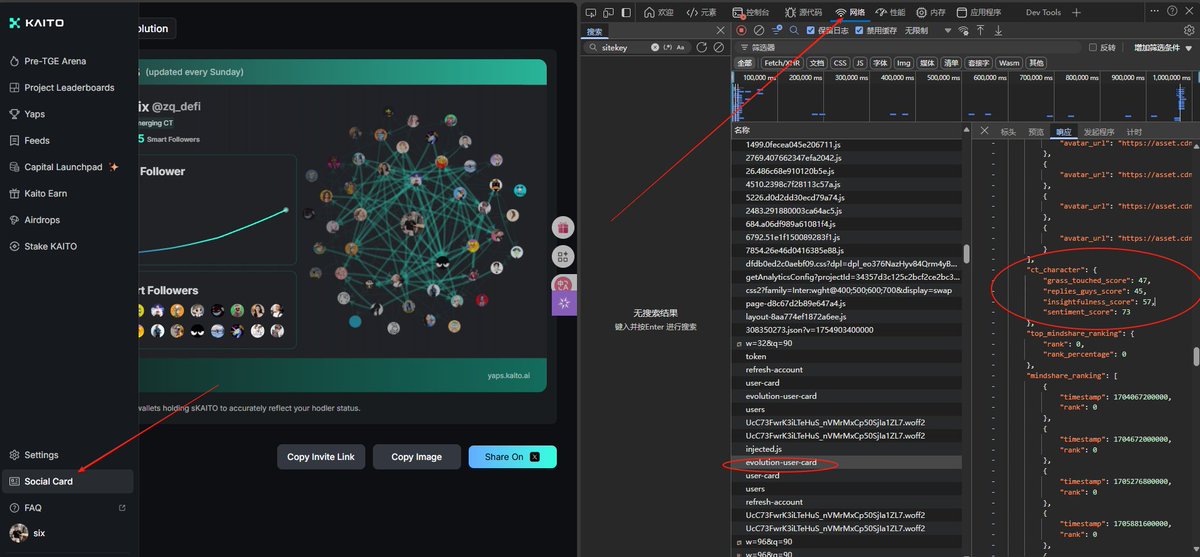Click the Project Leaderboards grid icon
1200x557 pixels.
[x=15, y=87]
